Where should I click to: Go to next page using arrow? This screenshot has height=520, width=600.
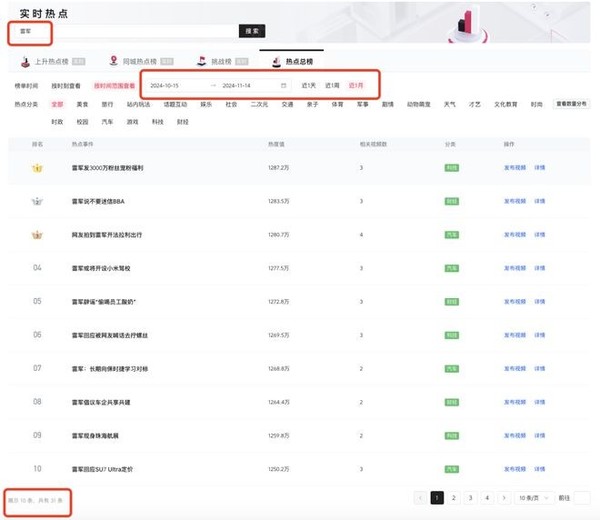(x=504, y=497)
